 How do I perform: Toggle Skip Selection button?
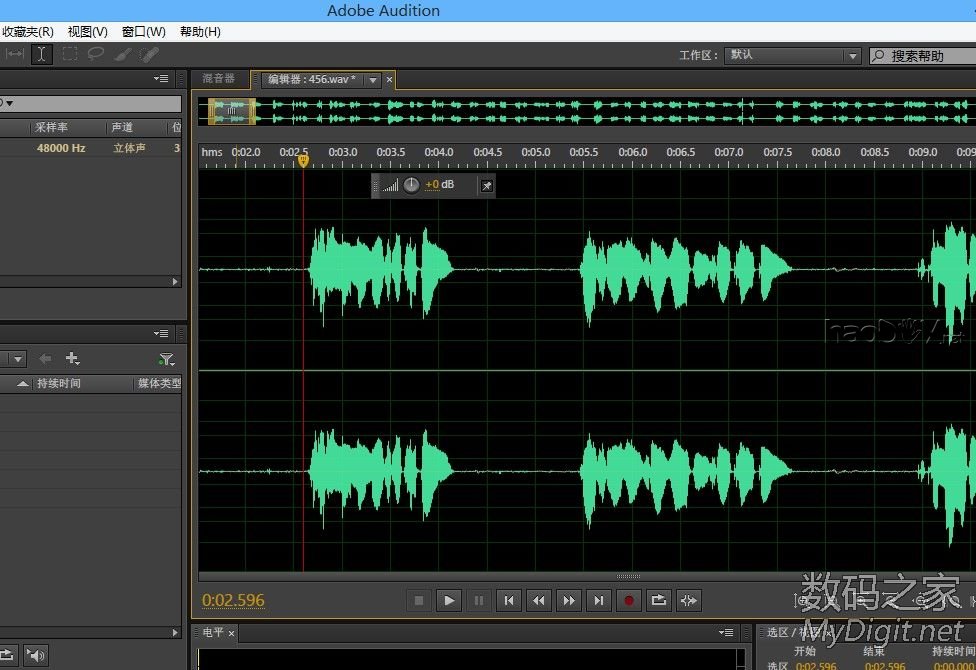(x=689, y=600)
